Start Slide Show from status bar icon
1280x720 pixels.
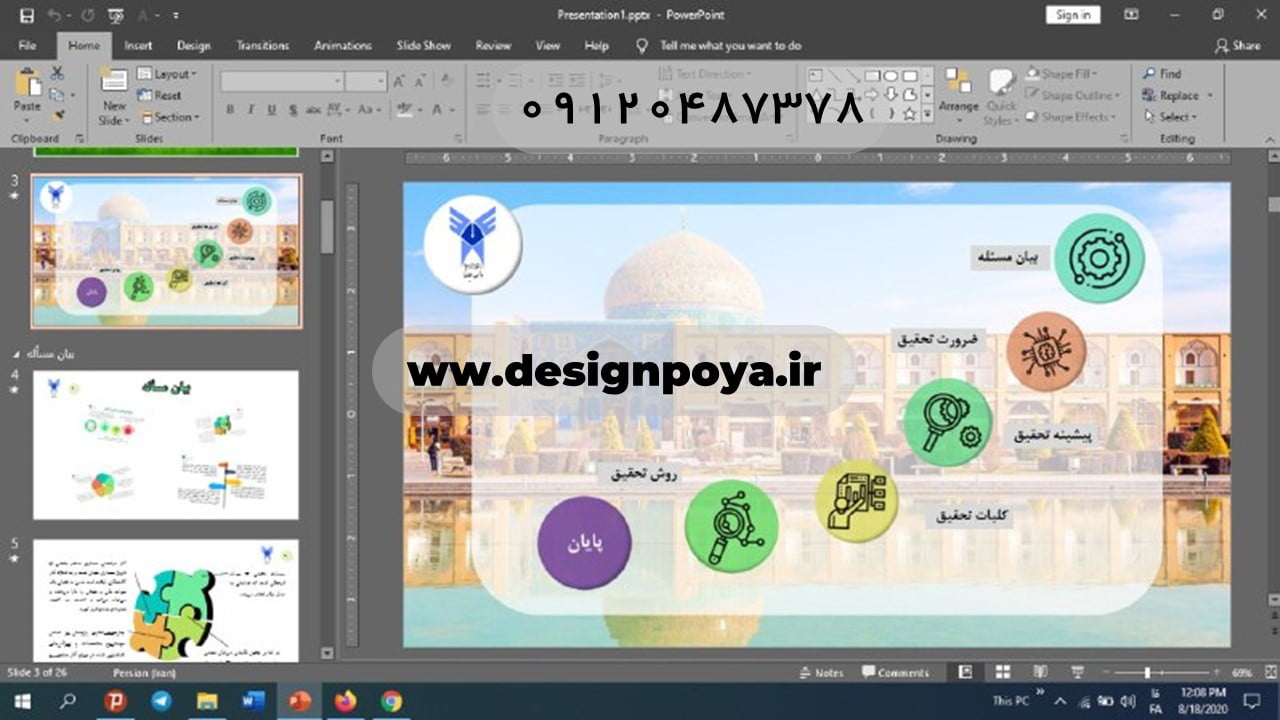[1077, 673]
